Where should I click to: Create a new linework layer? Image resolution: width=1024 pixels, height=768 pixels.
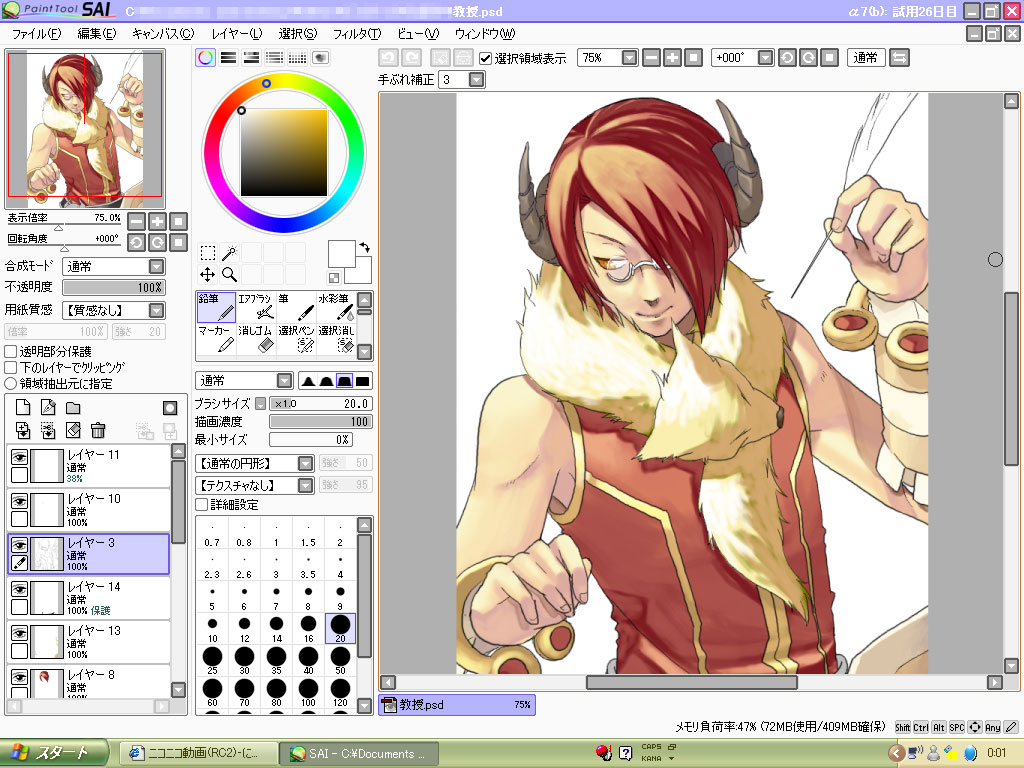coord(48,408)
